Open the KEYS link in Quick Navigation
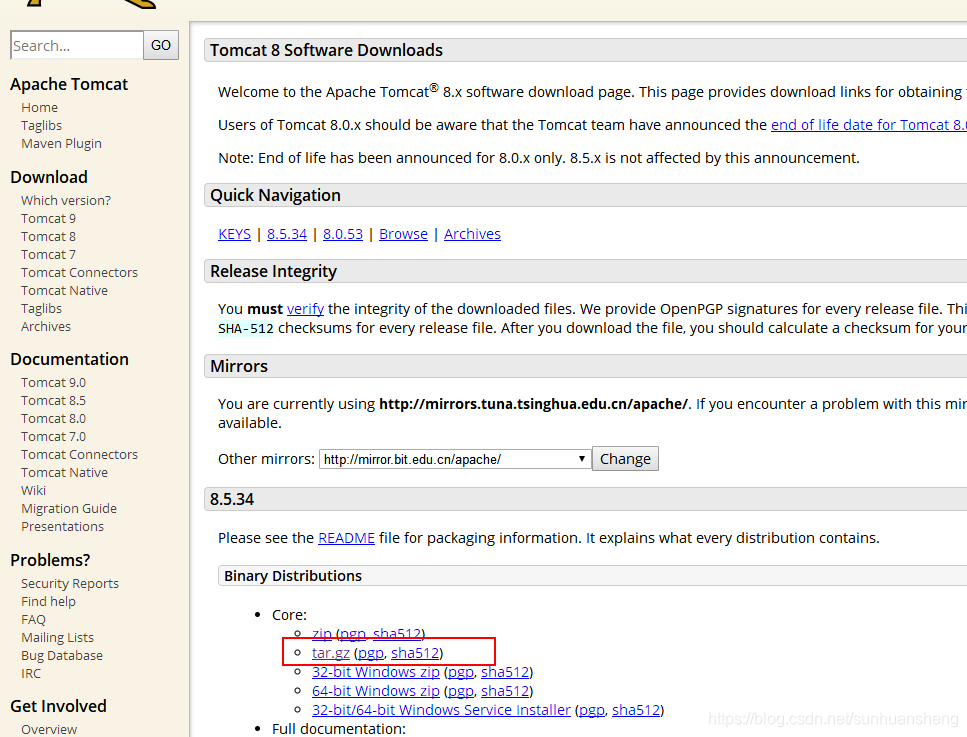Viewport: 967px width, 737px height. coord(234,233)
